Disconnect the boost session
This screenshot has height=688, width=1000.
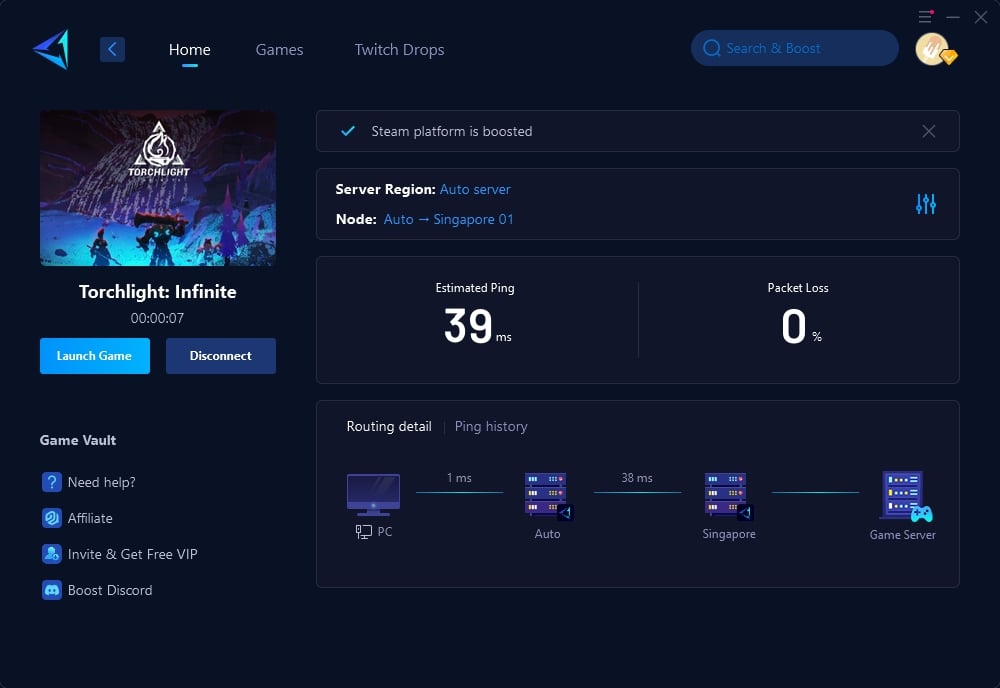221,356
